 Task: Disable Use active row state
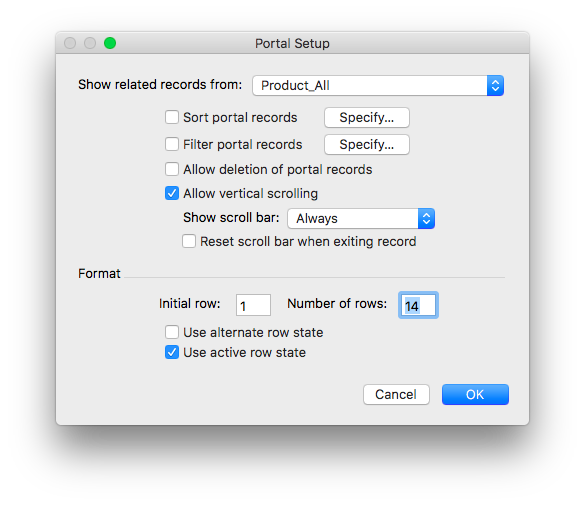point(172,352)
